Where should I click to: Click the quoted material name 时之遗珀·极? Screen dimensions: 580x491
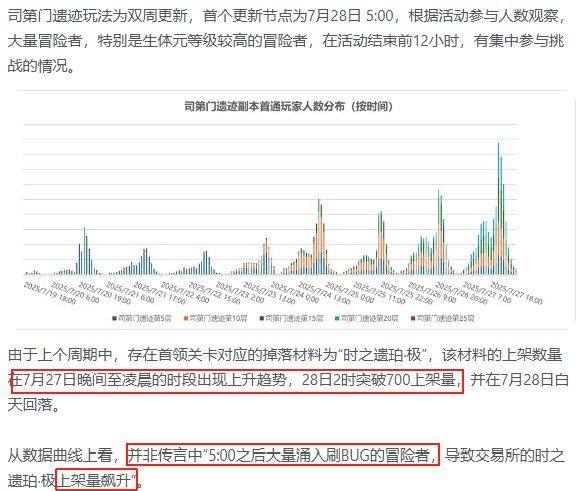pyautogui.click(x=382, y=355)
